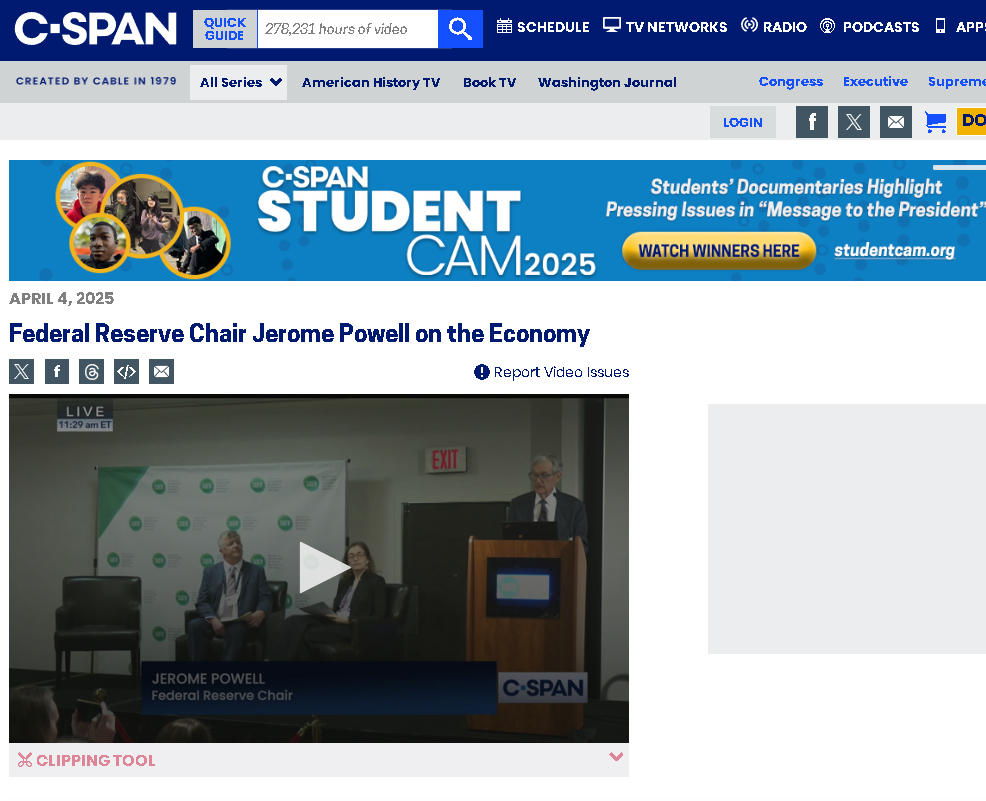Open American History TV series
The image size is (986, 801).
pos(371,82)
